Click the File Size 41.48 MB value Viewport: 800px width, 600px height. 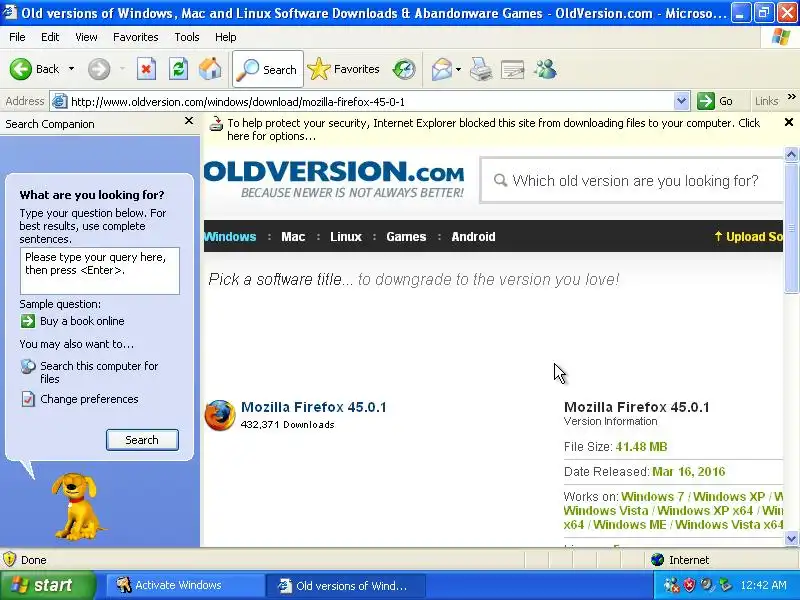pos(641,447)
